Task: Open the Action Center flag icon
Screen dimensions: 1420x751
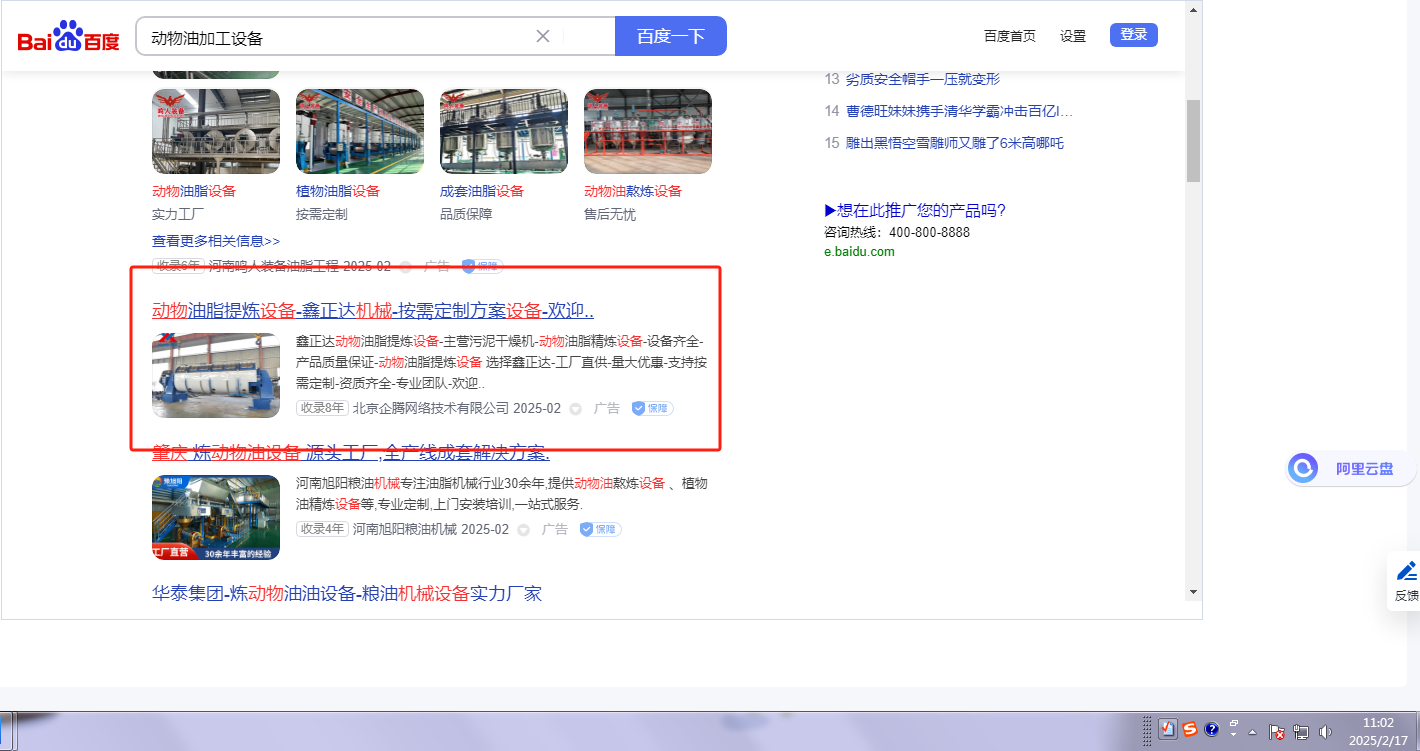Action: (1277, 732)
